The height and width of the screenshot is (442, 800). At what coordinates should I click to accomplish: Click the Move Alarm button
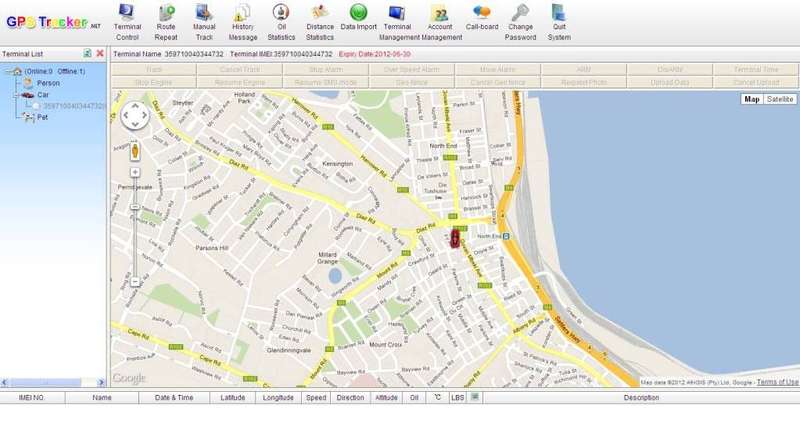click(x=498, y=69)
